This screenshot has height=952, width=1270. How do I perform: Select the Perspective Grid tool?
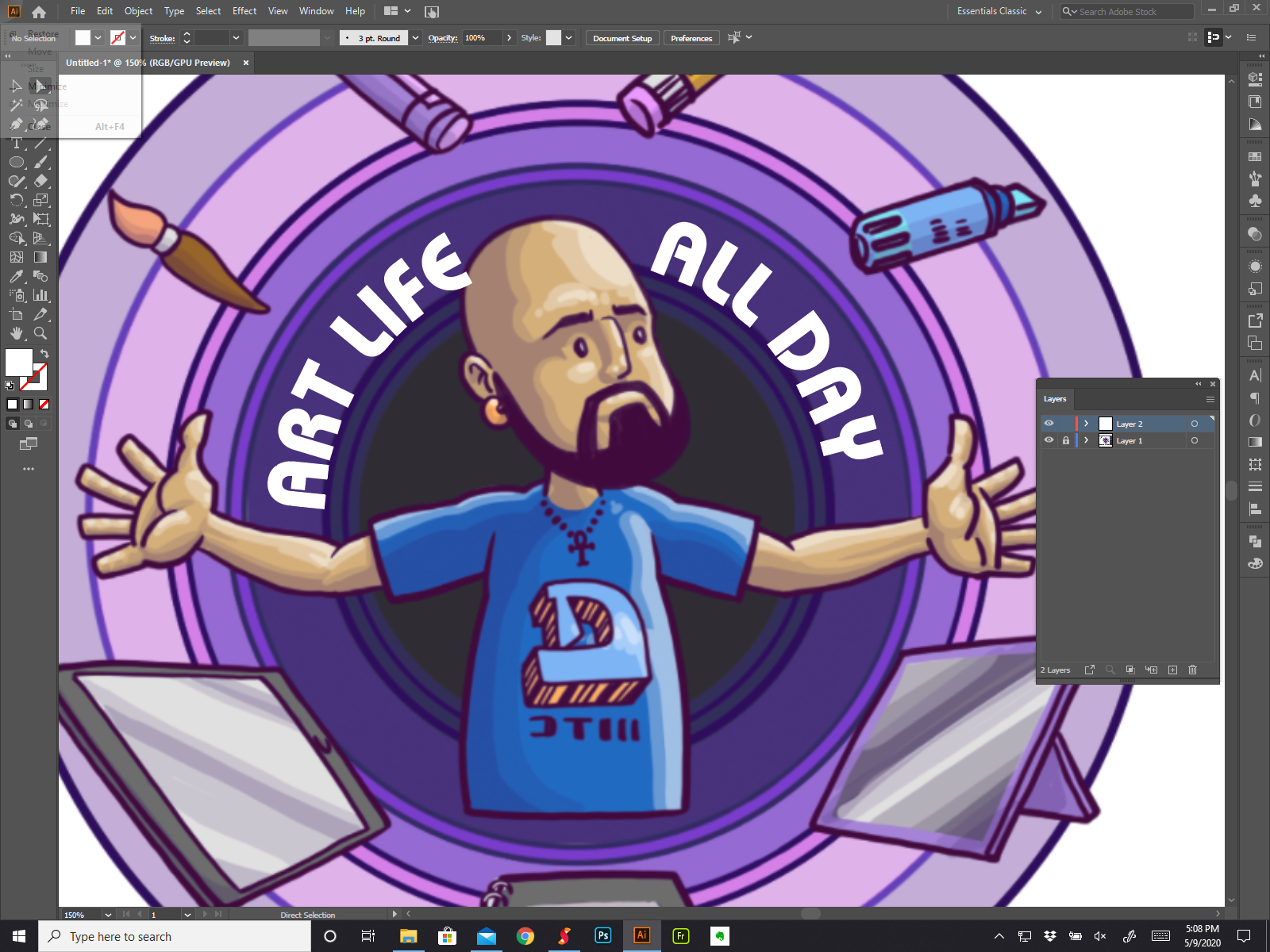point(41,238)
